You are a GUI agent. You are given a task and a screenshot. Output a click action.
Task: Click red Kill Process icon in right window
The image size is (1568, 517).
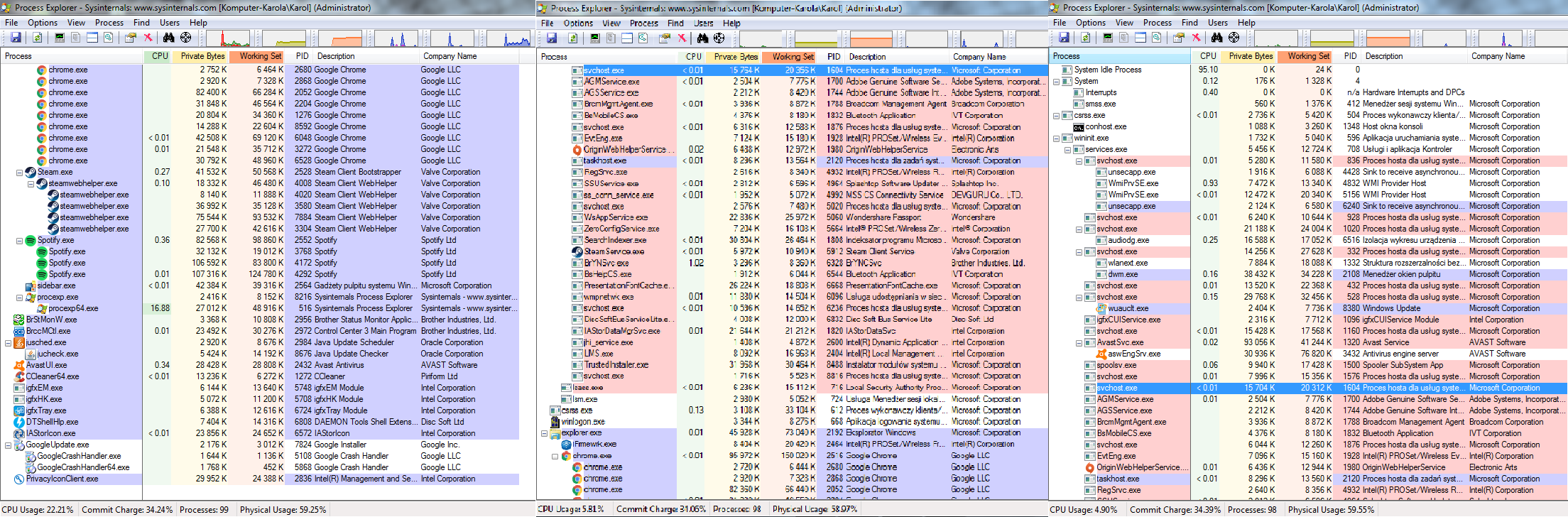1196,38
